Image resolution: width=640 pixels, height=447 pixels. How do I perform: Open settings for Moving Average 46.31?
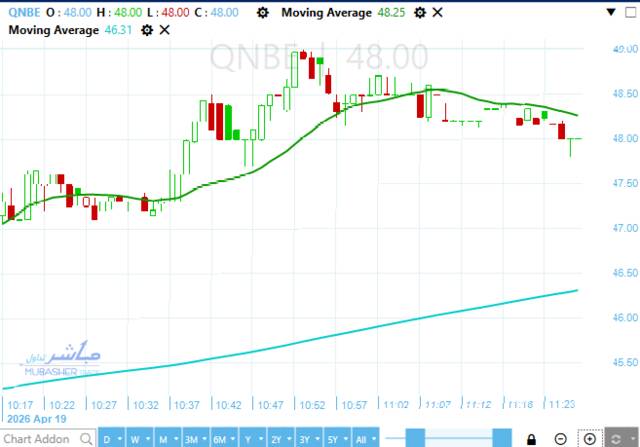point(147,30)
